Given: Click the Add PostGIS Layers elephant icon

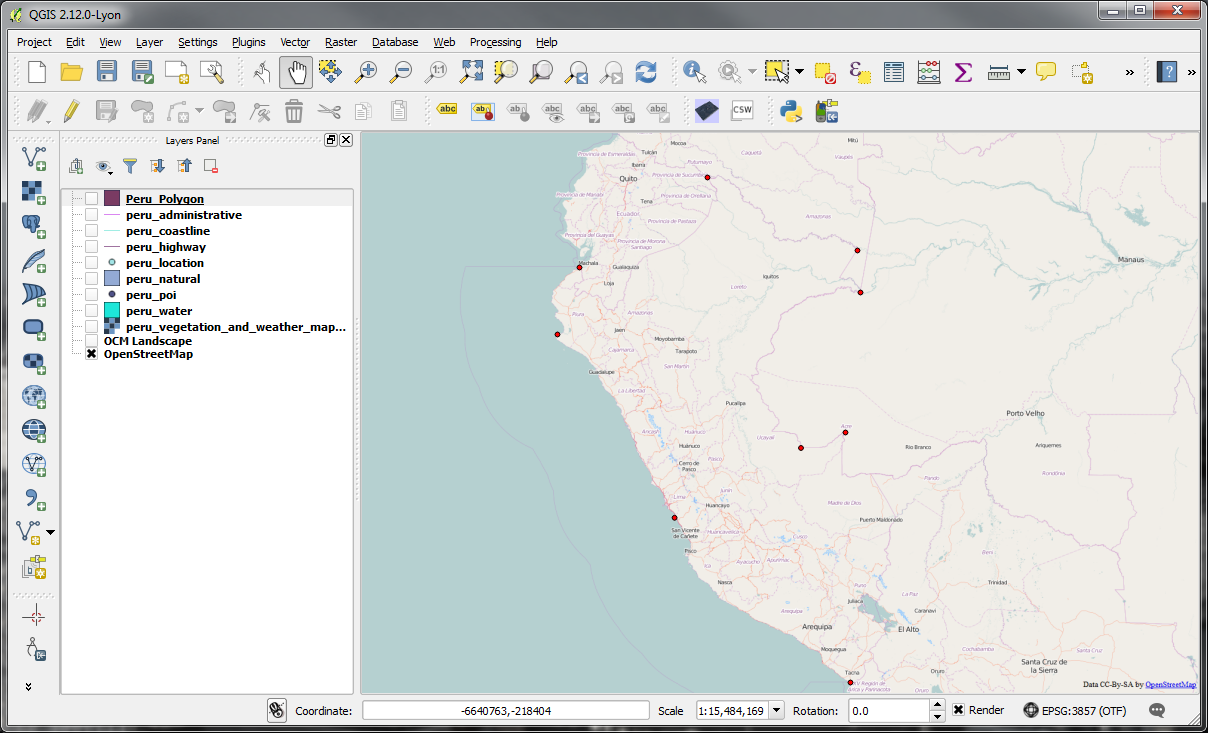Looking at the screenshot, I should 34,227.
